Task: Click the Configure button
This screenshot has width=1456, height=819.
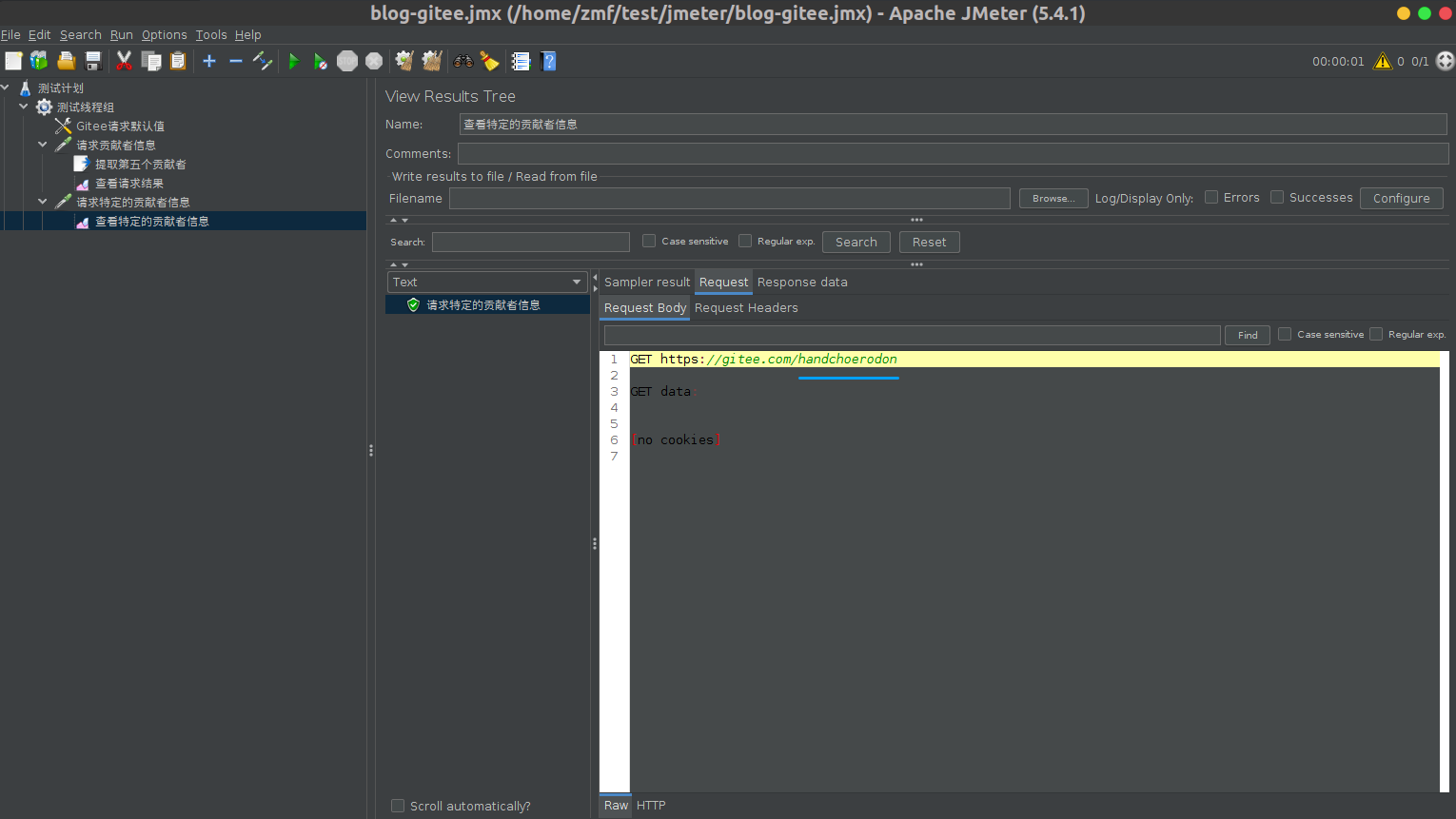Action: coord(1402,198)
